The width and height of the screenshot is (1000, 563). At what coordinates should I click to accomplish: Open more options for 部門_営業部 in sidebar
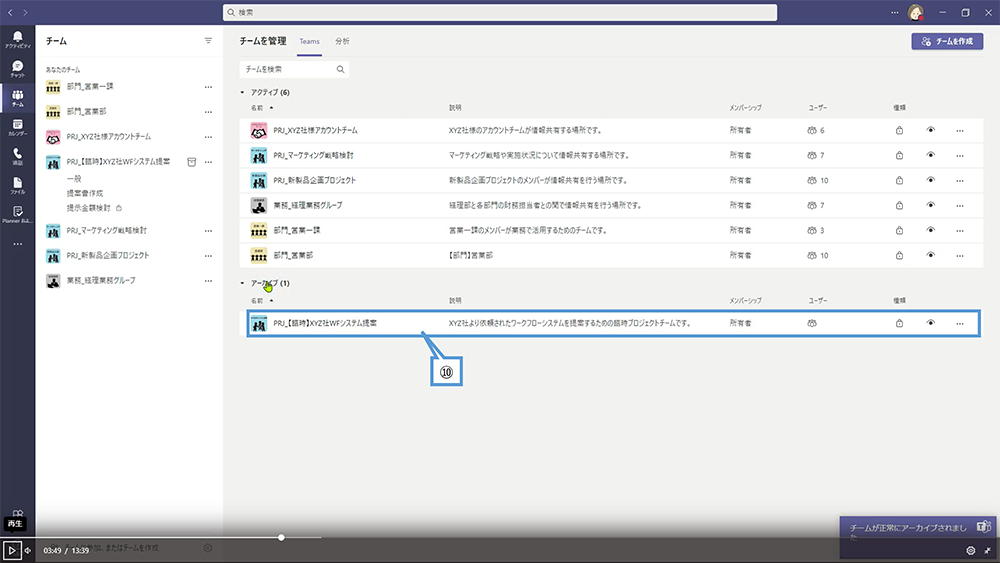click(x=209, y=112)
